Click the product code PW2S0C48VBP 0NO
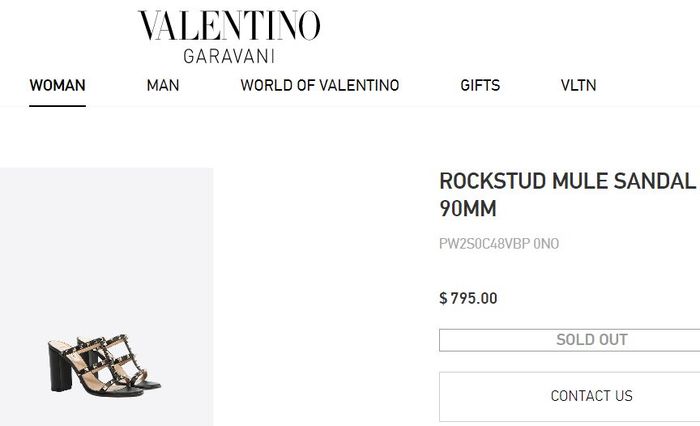 pyautogui.click(x=499, y=244)
